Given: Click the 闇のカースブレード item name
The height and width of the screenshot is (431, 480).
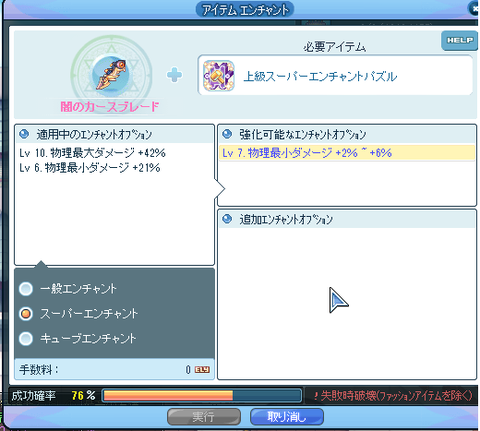Looking at the screenshot, I should pyautogui.click(x=110, y=107).
